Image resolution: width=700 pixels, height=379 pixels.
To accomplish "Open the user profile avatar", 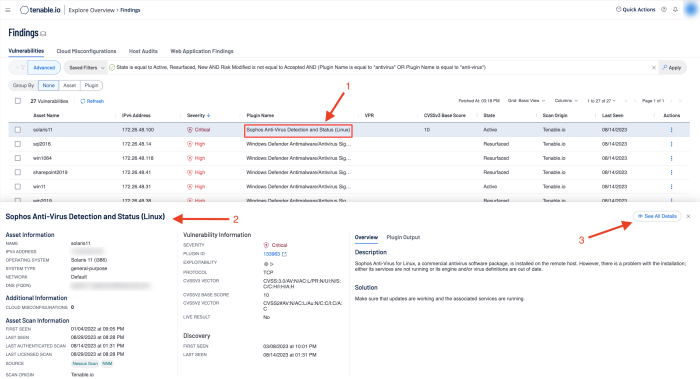I will [691, 9].
